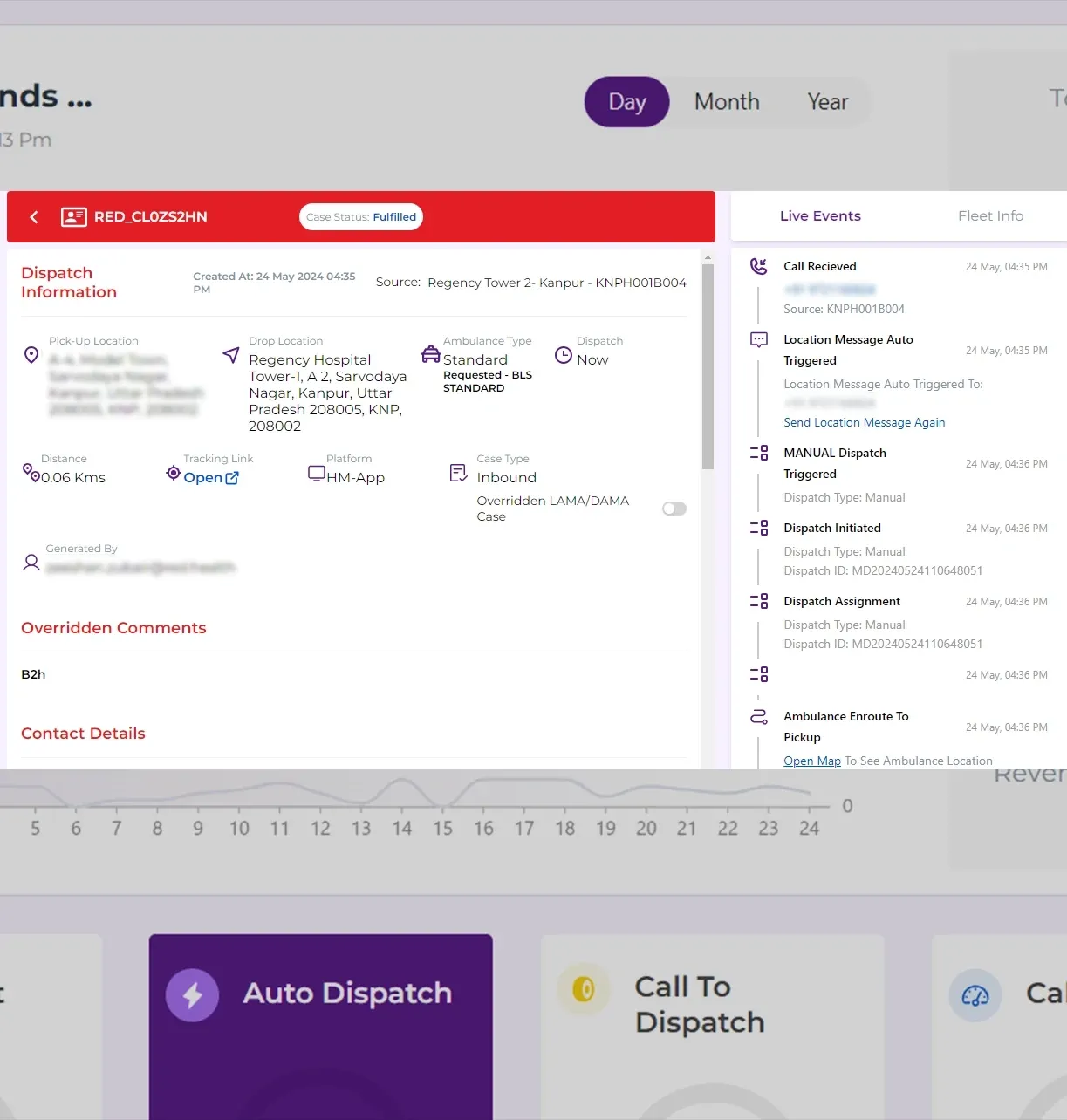This screenshot has width=1067, height=1120.
Task: Switch the time range to Month
Action: pyautogui.click(x=727, y=102)
